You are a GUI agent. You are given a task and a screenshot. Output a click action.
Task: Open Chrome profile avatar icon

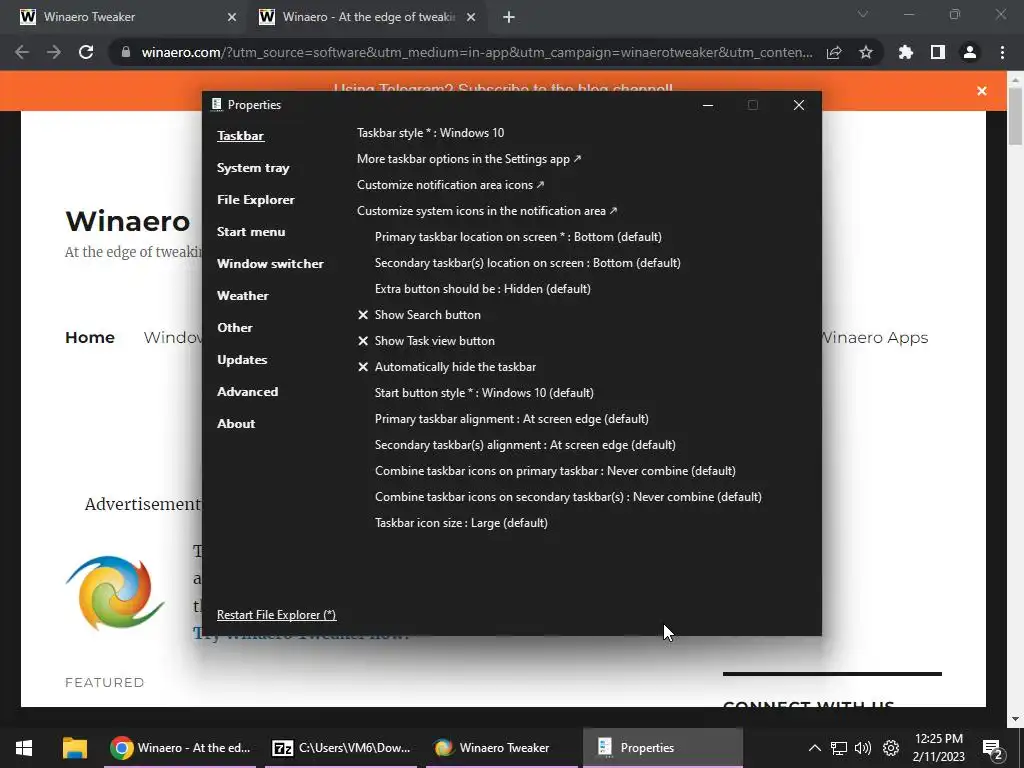click(x=970, y=52)
